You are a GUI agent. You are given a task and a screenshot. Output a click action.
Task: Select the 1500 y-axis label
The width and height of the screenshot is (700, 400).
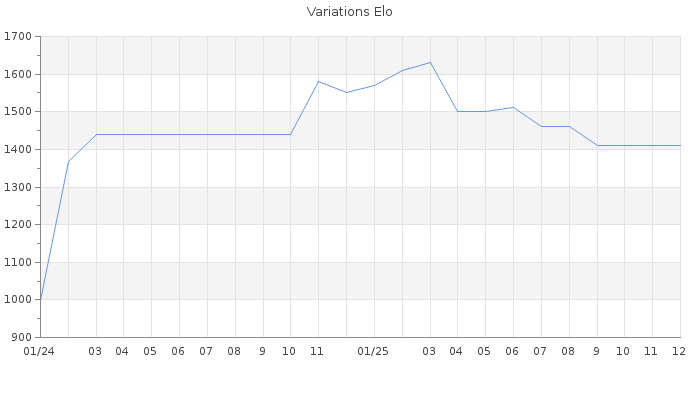pyautogui.click(x=18, y=112)
